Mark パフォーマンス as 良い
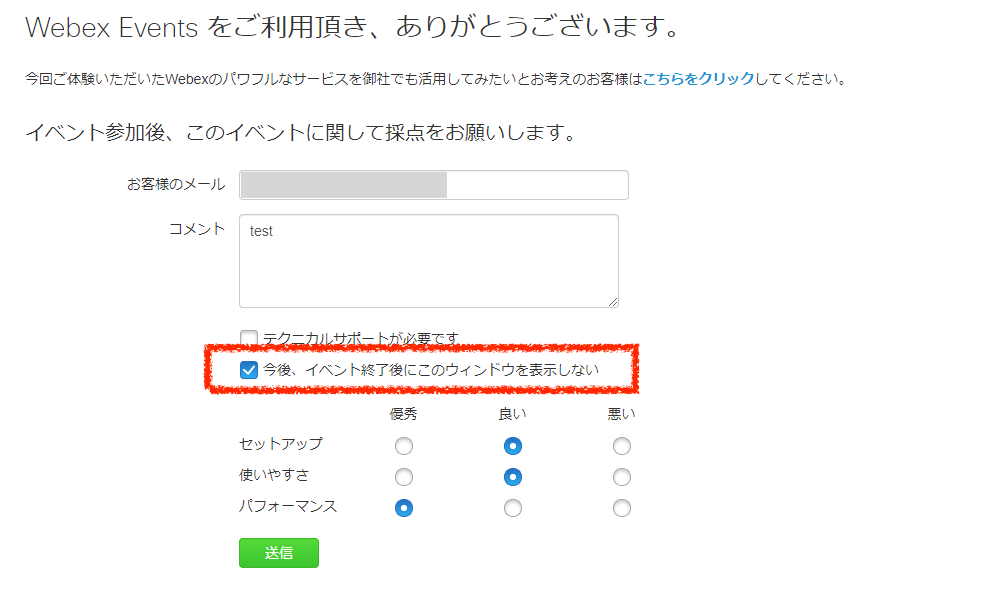The image size is (998, 609). (x=512, y=508)
